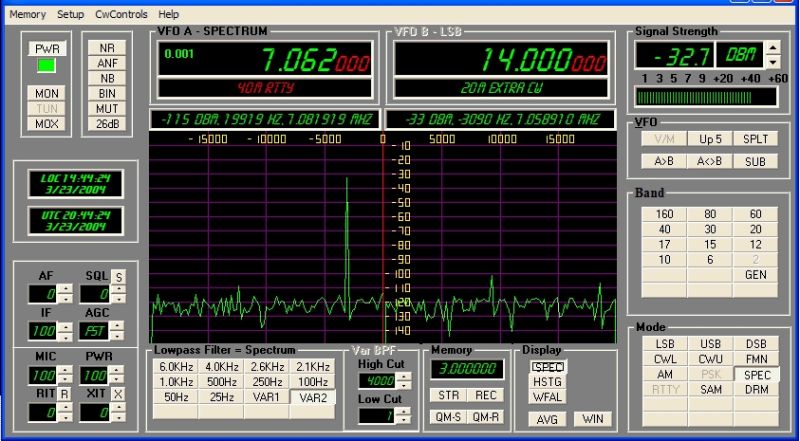
Task: Click QM-S quick memory save
Action: click(x=448, y=417)
